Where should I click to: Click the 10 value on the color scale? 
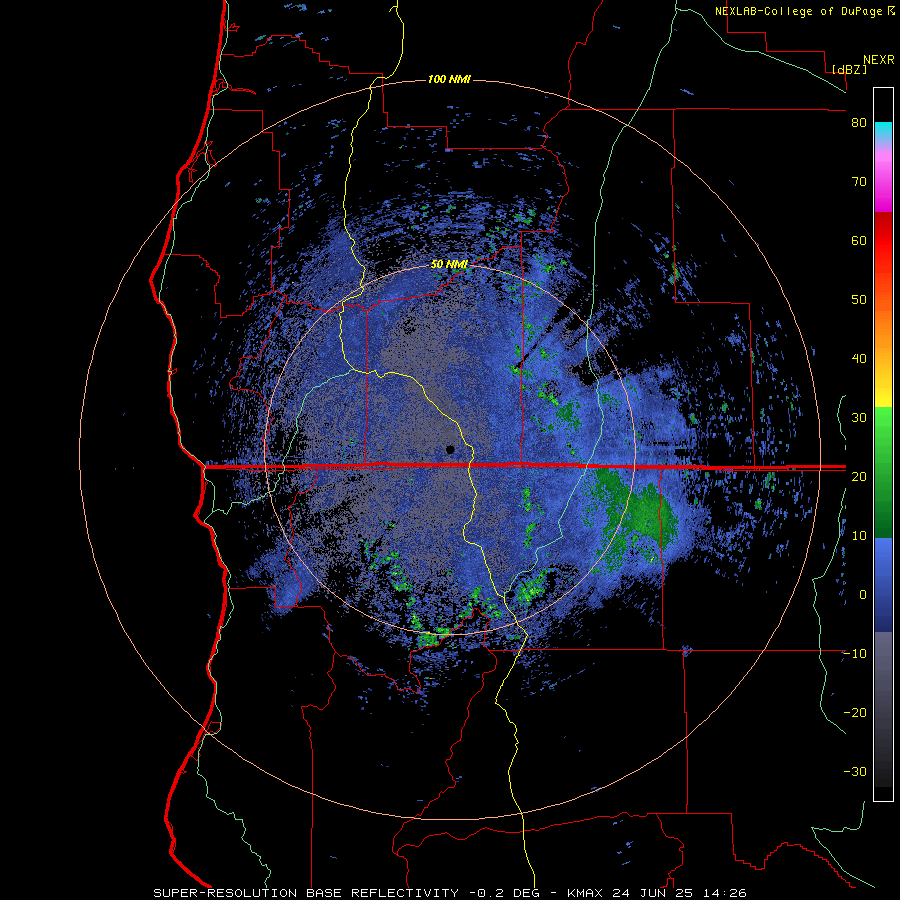859,536
